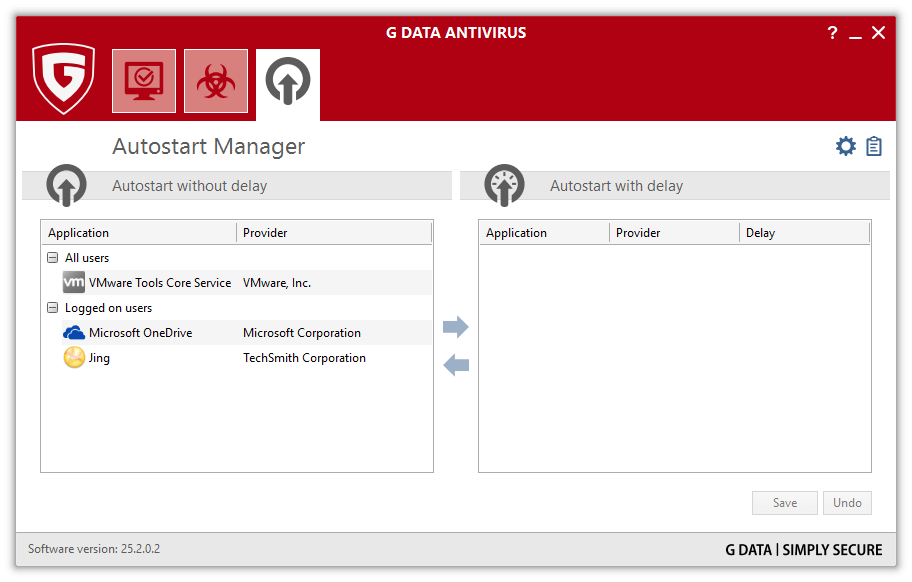Click the 'Autostart with delay' heading
This screenshot has height=582, width=912.
pyautogui.click(x=617, y=186)
